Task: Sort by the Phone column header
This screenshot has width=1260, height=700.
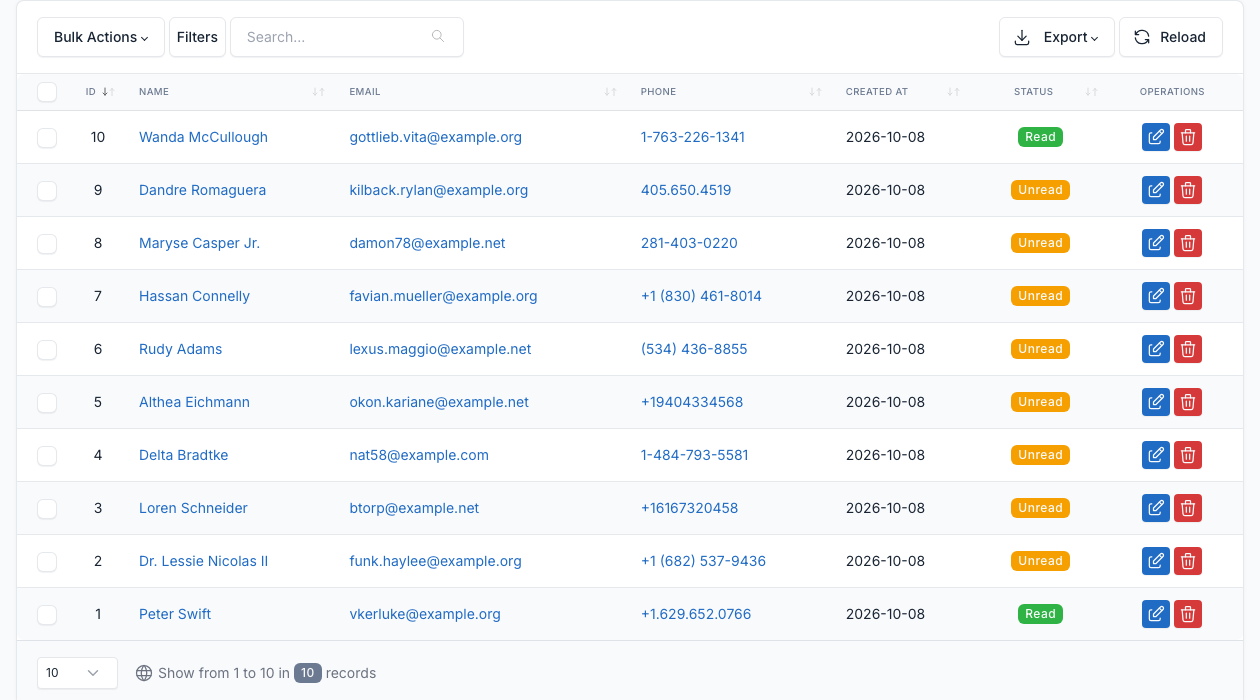Action: point(731,92)
